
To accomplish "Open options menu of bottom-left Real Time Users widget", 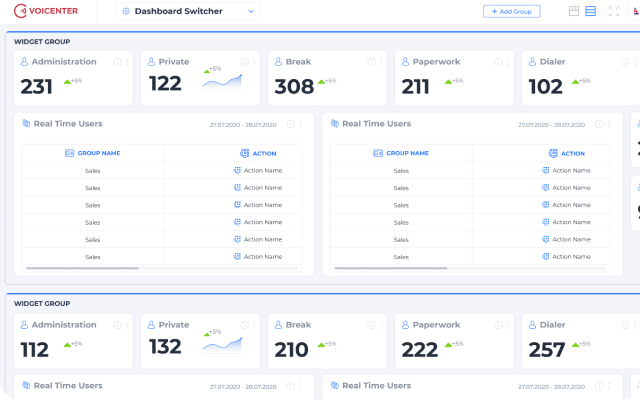I will [300, 386].
